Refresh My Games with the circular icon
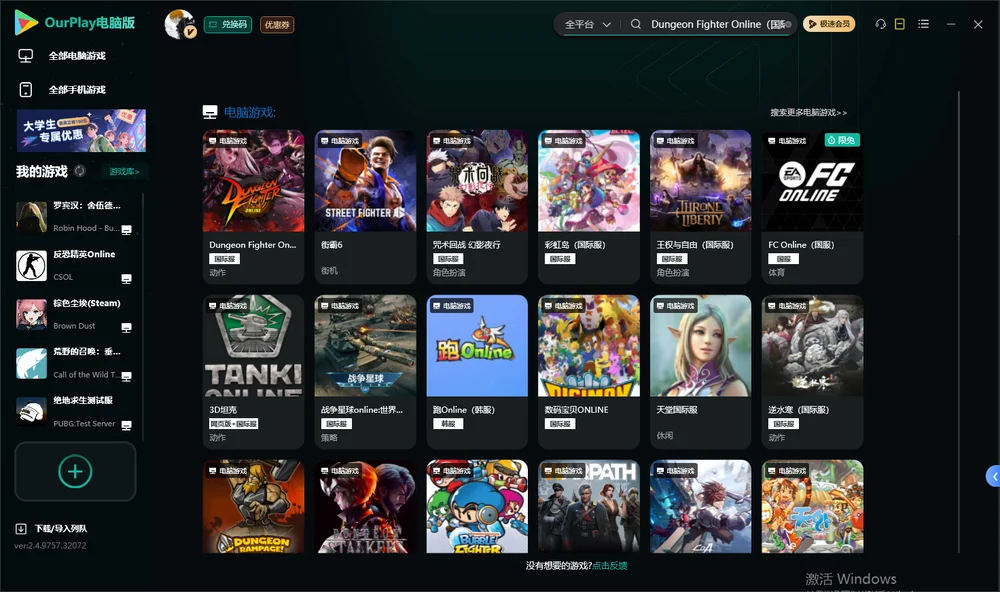The height and width of the screenshot is (592, 1000). coord(80,171)
